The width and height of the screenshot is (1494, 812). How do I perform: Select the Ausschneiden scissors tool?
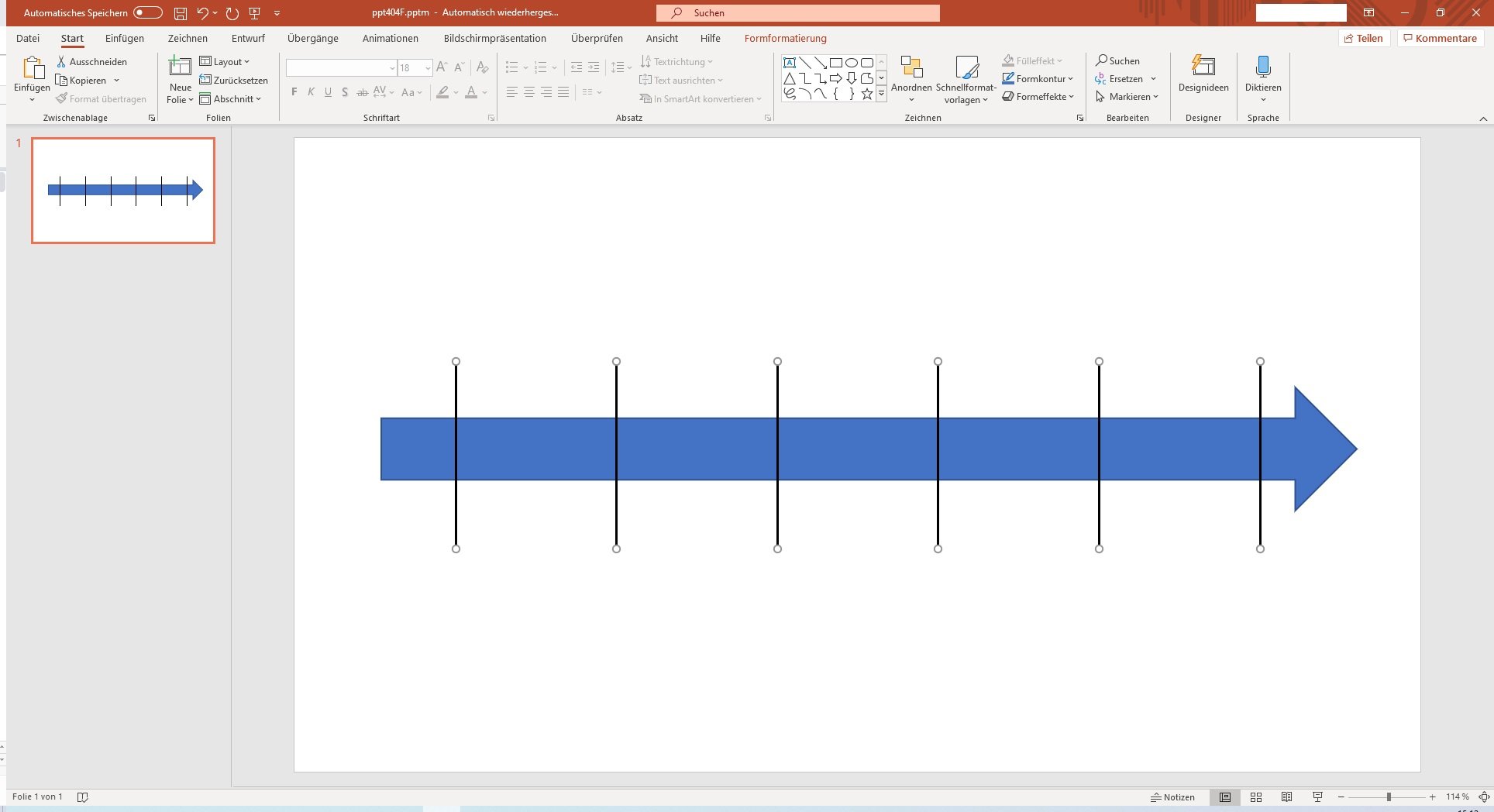61,61
